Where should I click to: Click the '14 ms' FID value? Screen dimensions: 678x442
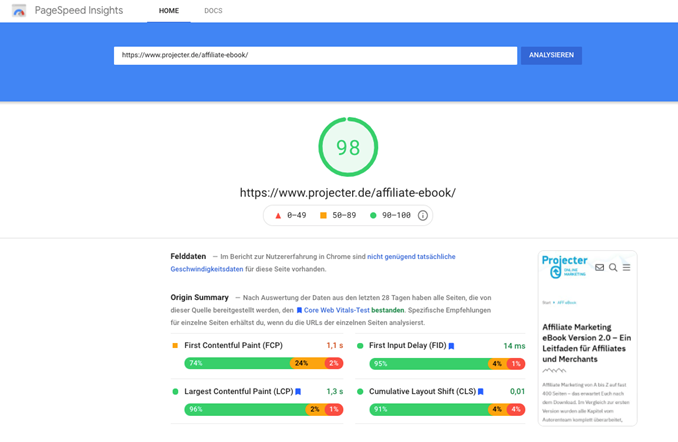coord(514,346)
